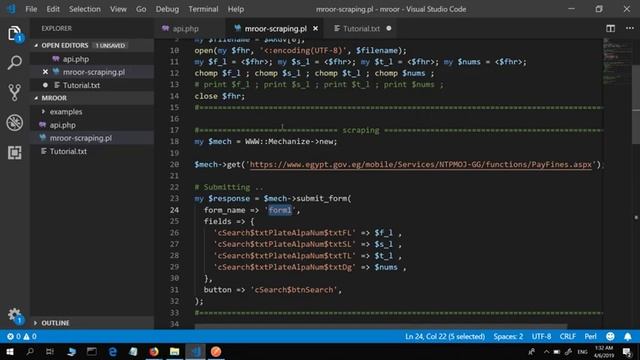Image resolution: width=640 pixels, height=360 pixels.
Task: Click UTF-8 encoding in status bar
Action: [542, 336]
